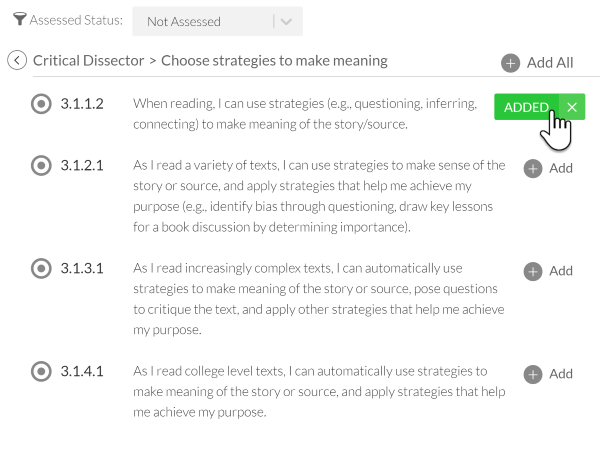
Task: Click the green ADDED button
Action: point(525,107)
